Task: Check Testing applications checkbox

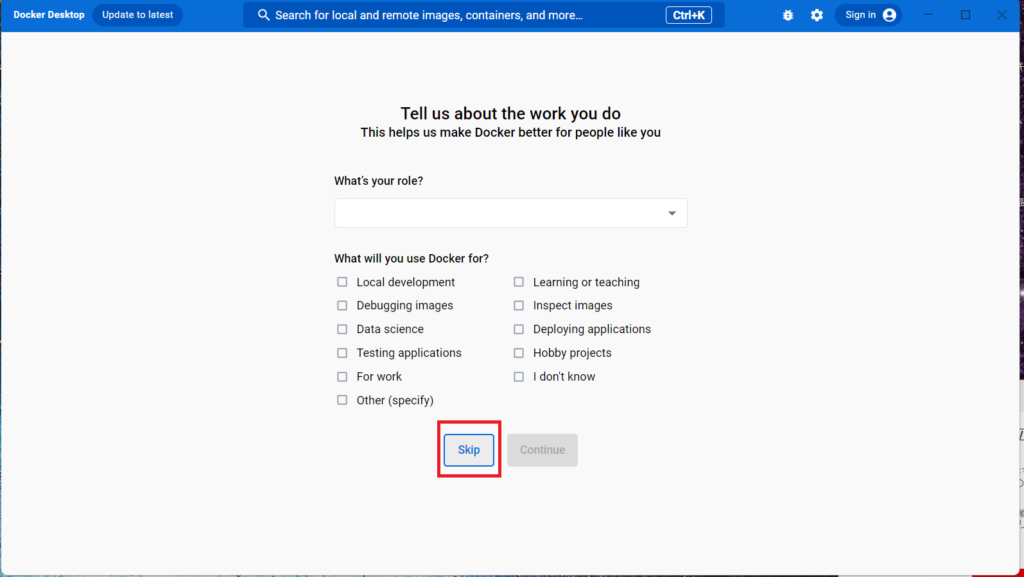Action: (x=342, y=353)
